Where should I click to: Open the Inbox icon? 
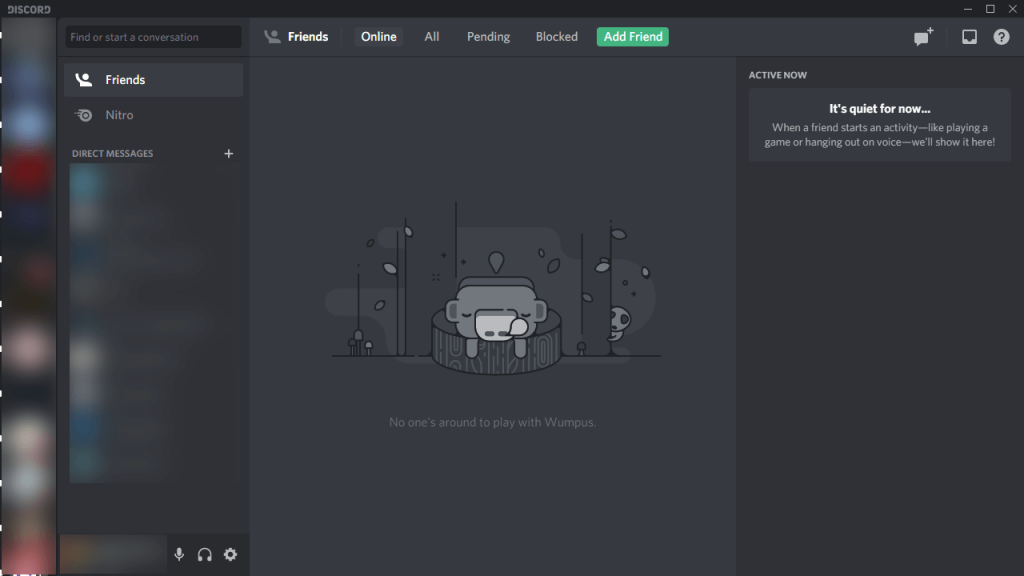click(969, 37)
